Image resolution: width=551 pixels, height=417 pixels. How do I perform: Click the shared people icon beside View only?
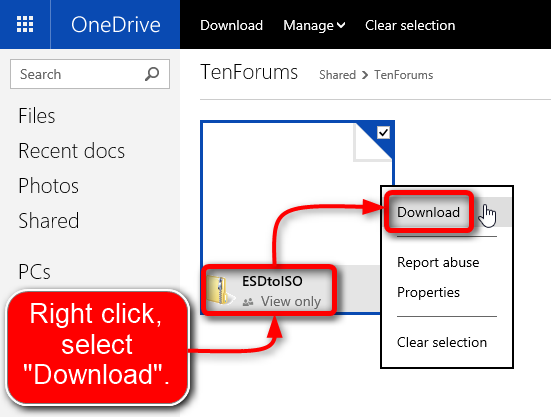pyautogui.click(x=248, y=302)
